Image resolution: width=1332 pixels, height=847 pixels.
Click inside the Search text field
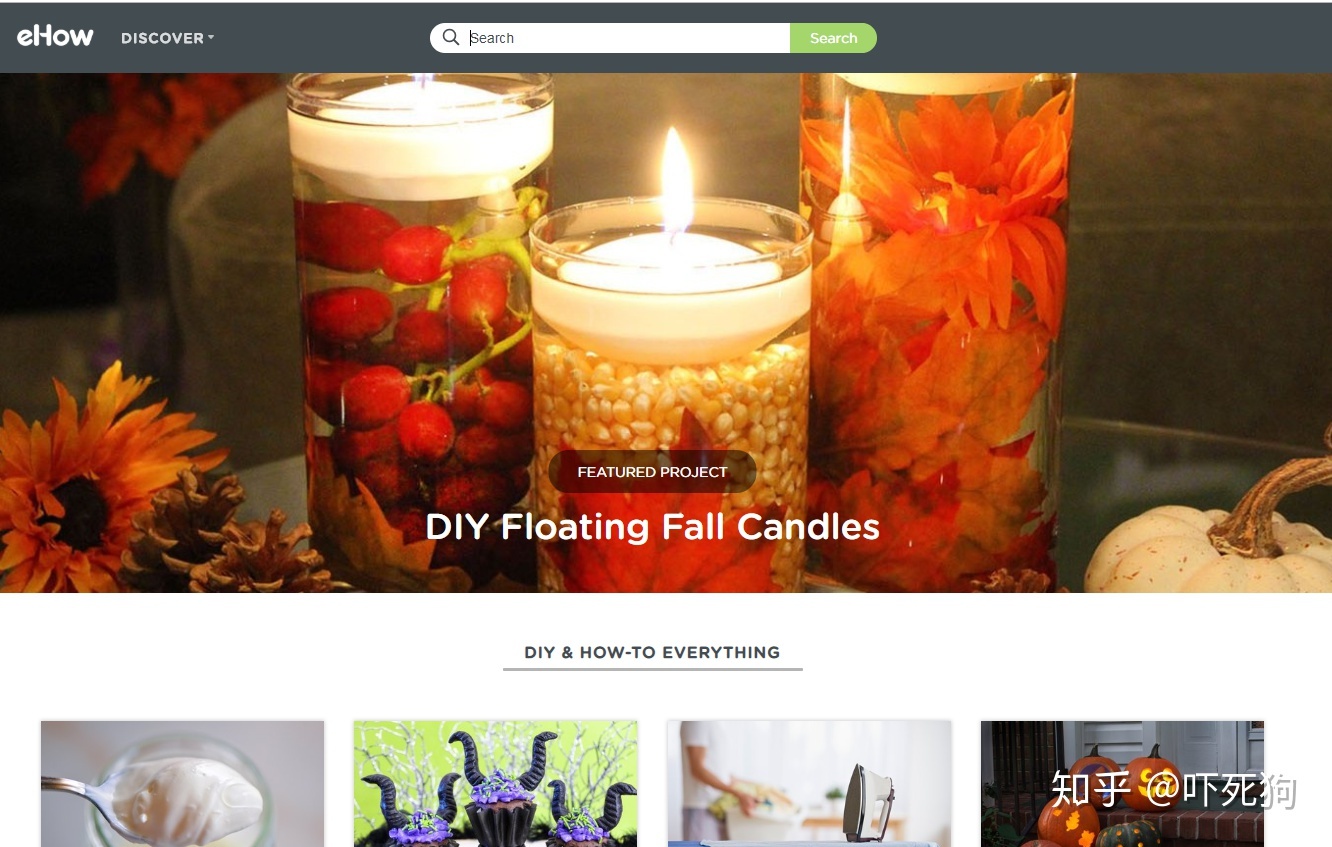click(x=628, y=38)
